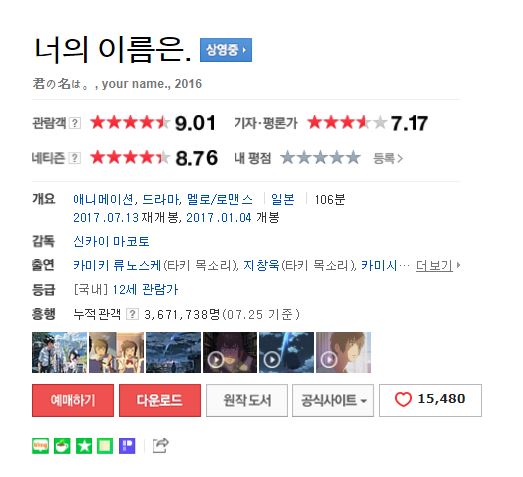523x477 pixels.
Task: Click the 예매하기 button
Action: [73, 400]
